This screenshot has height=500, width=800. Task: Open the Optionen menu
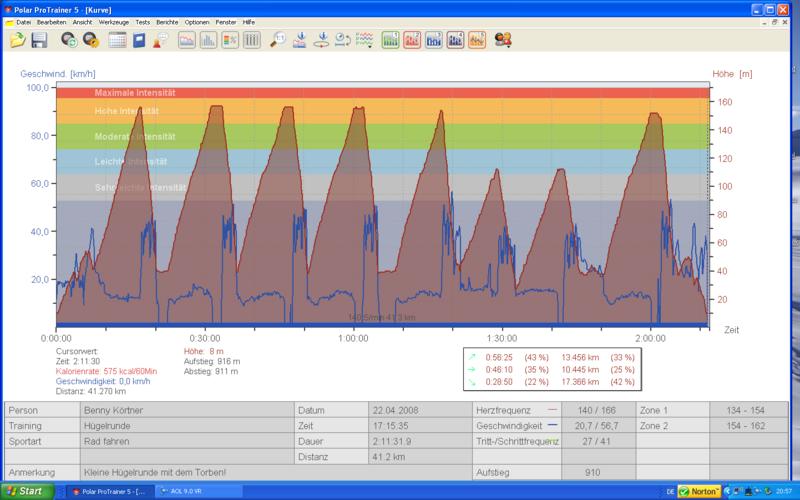pos(197,22)
